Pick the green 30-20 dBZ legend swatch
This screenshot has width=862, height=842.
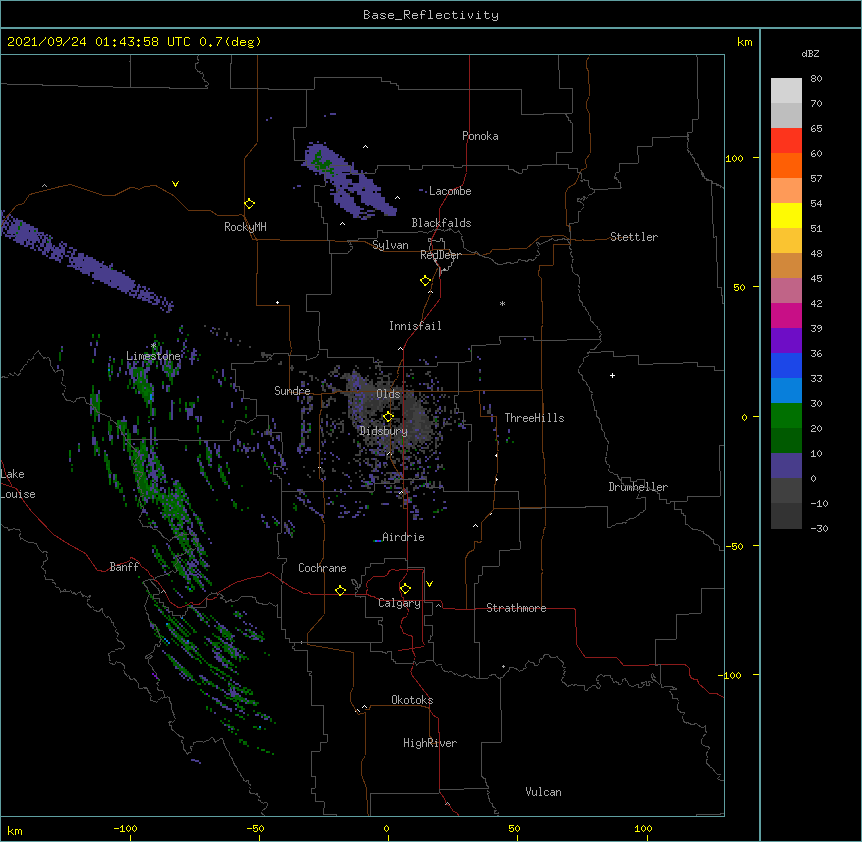click(786, 416)
